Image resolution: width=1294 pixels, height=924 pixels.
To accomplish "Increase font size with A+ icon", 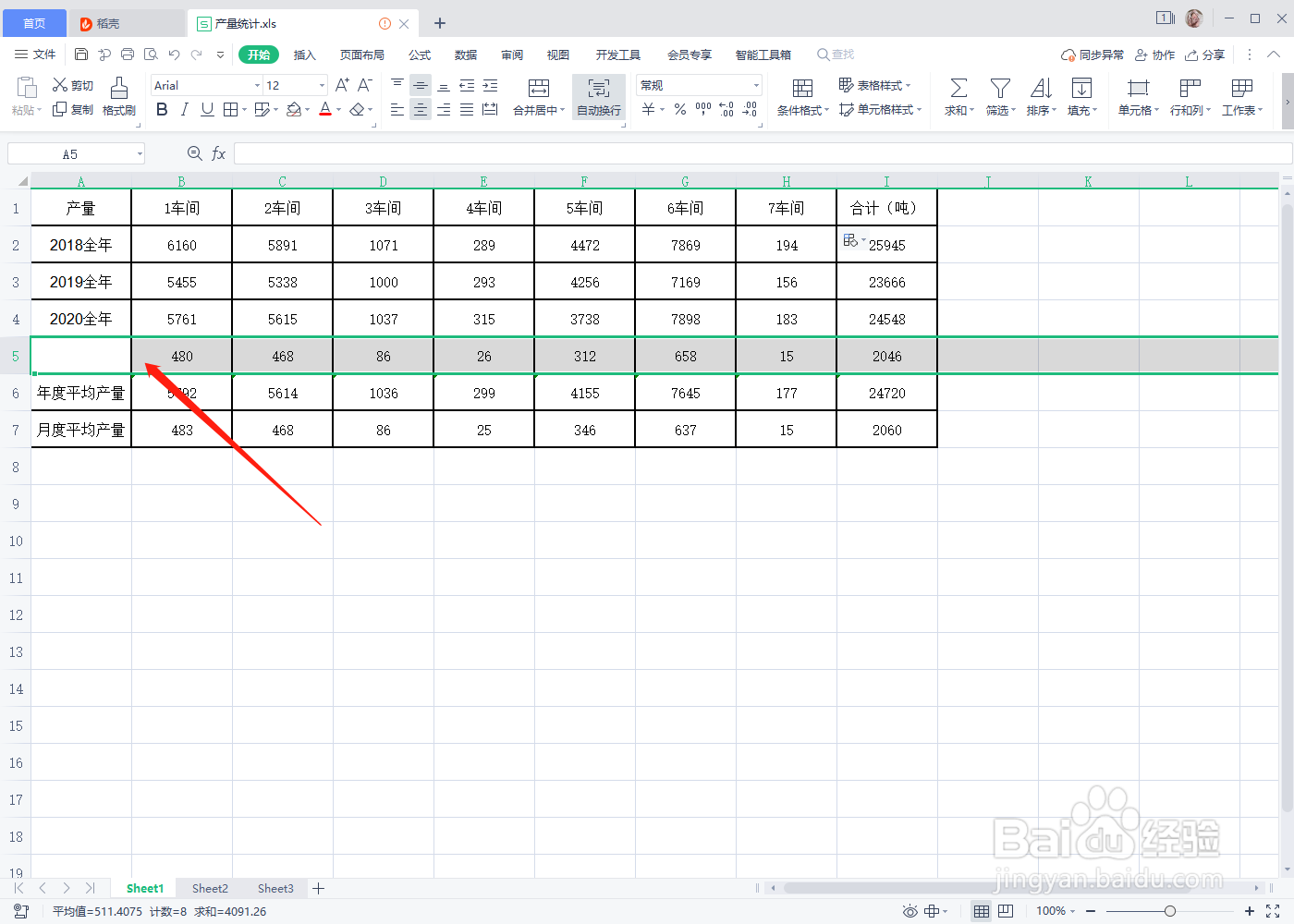I will (x=342, y=85).
